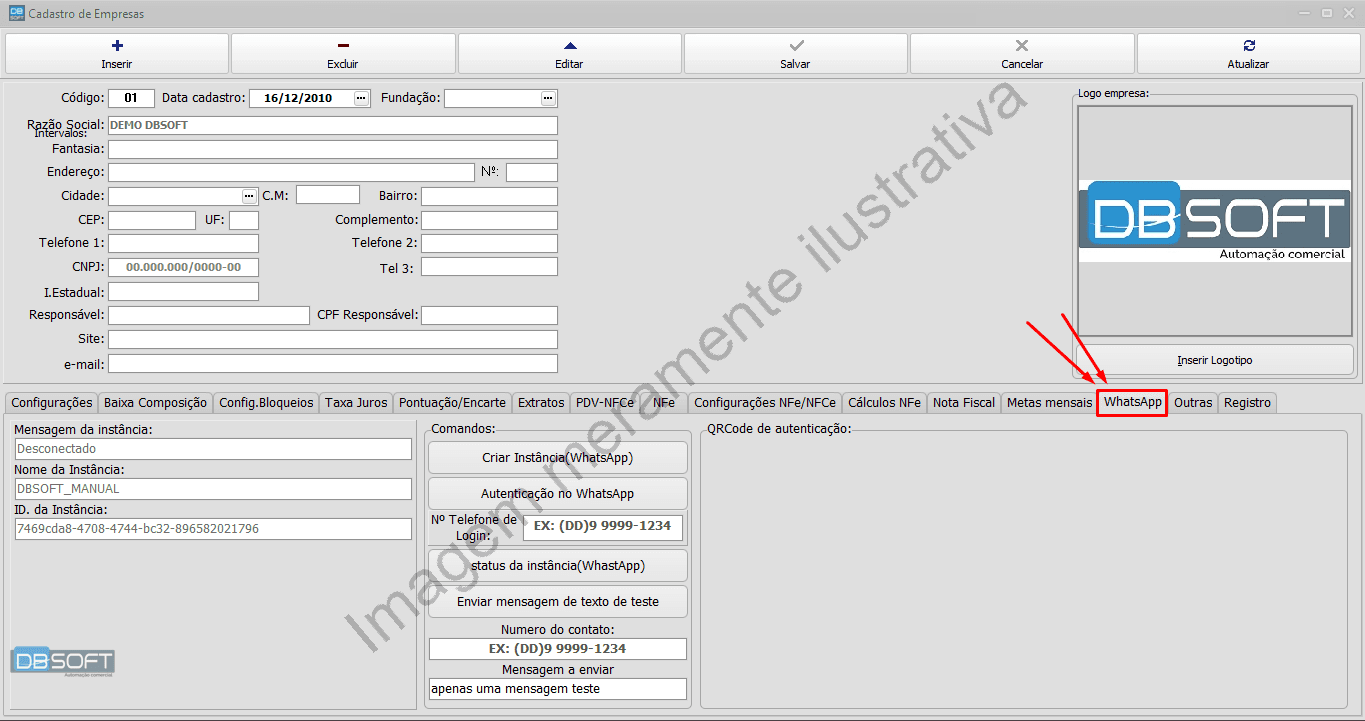Click Enviar mensagem de texto de teste
The width and height of the screenshot is (1365, 721).
(x=557, y=602)
